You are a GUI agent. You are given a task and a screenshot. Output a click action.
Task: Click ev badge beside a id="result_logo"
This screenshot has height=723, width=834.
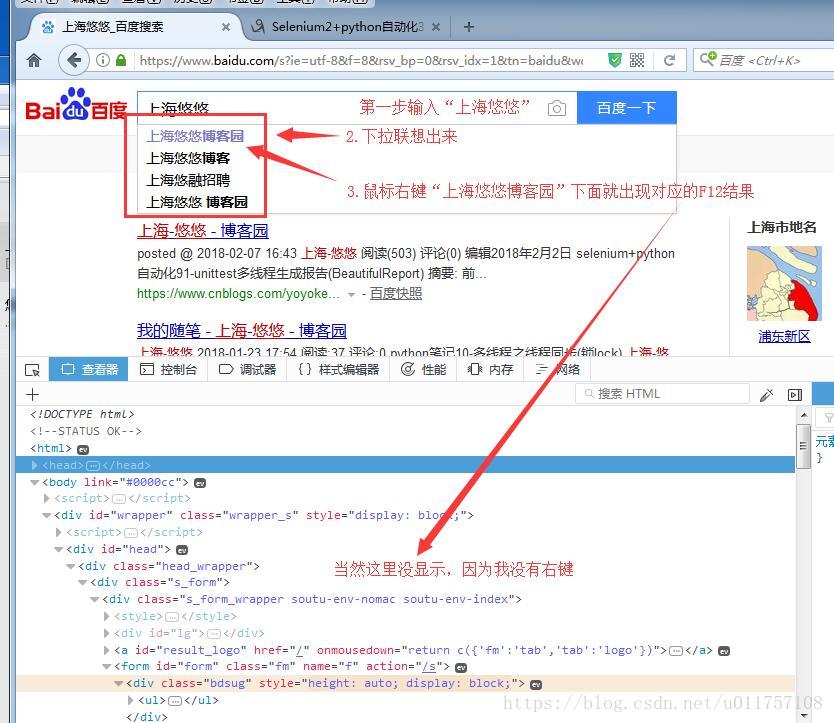[x=724, y=651]
